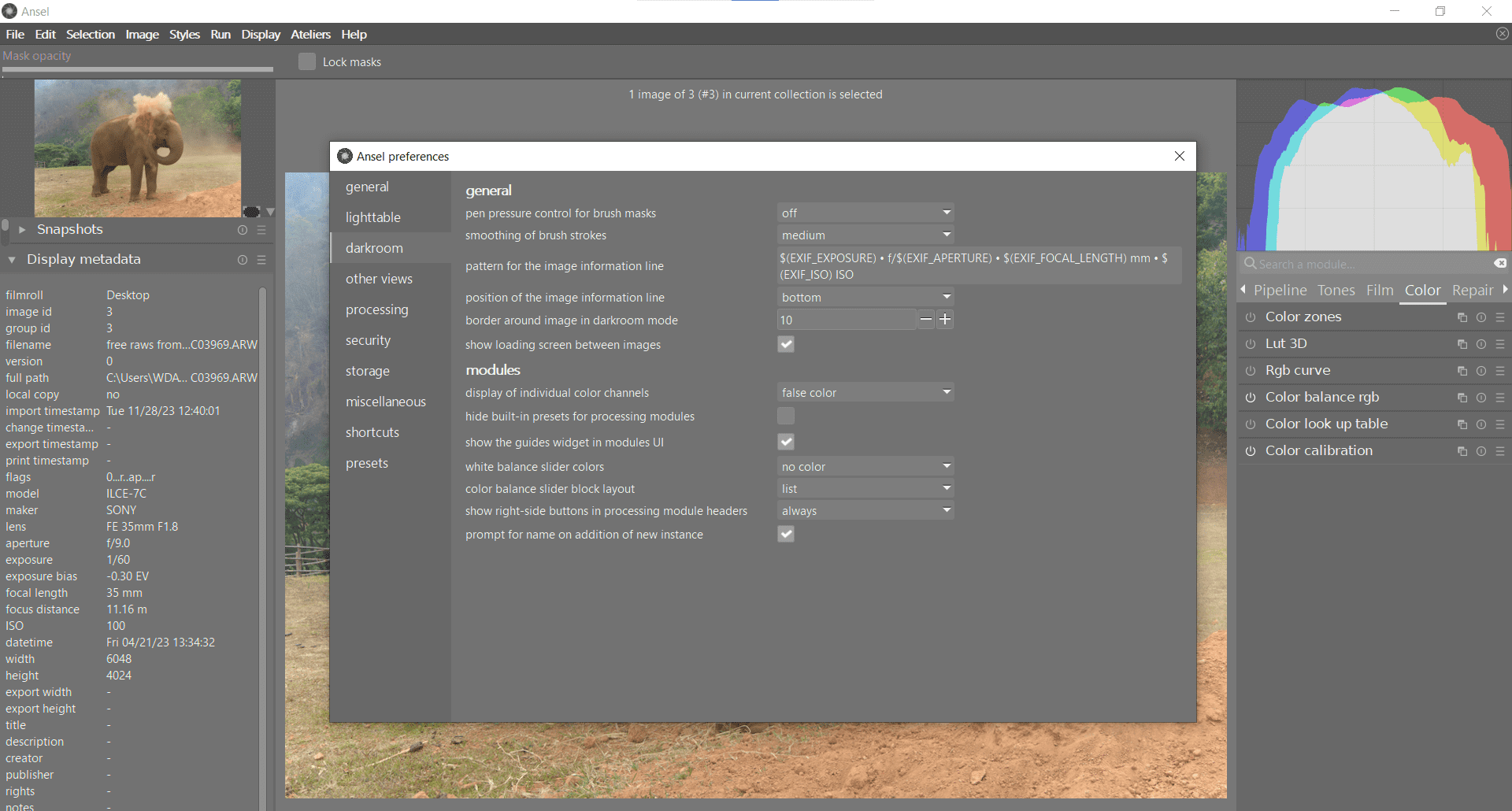Click the Color calibration power icon
The image size is (1512, 811).
pos(1251,451)
